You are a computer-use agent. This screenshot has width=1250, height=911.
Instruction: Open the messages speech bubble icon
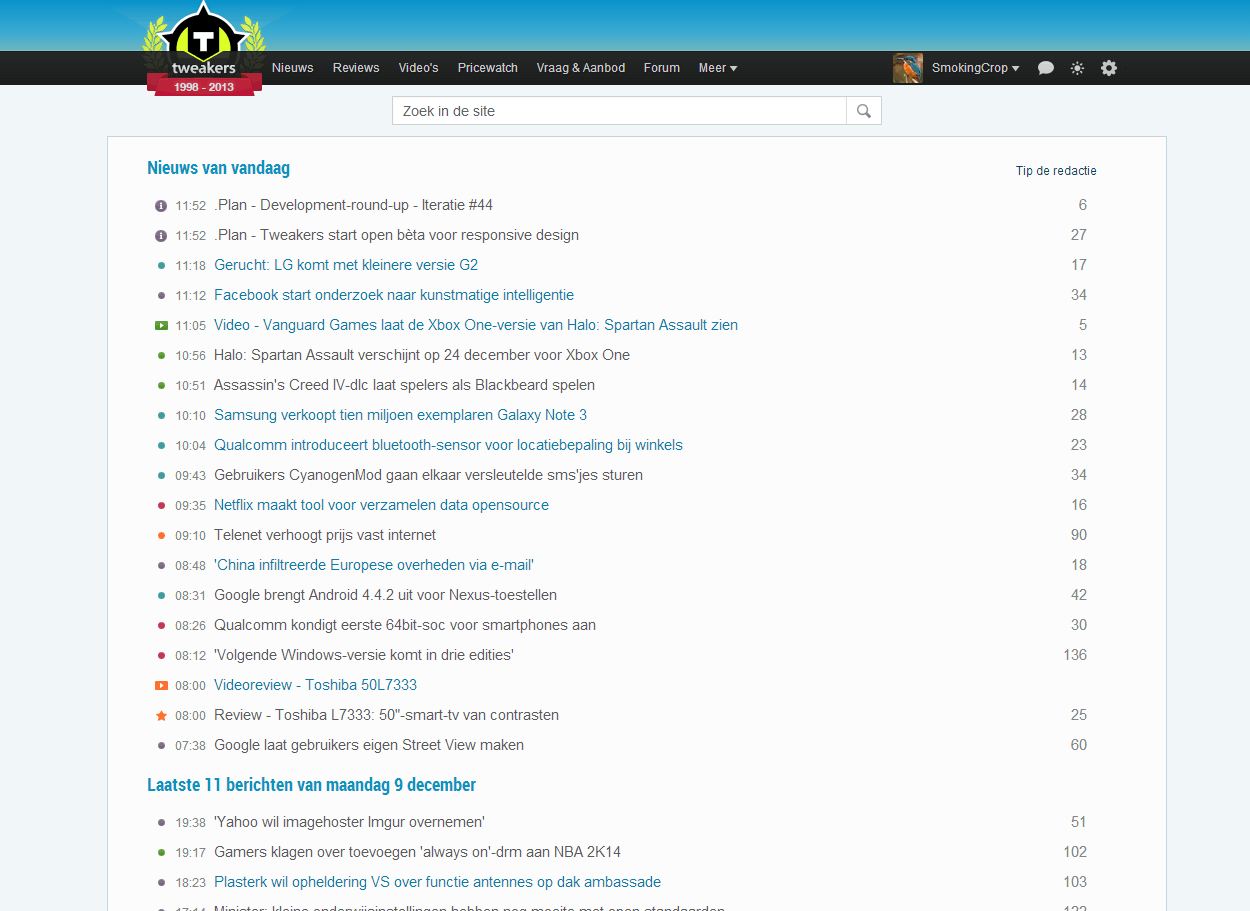[x=1046, y=68]
